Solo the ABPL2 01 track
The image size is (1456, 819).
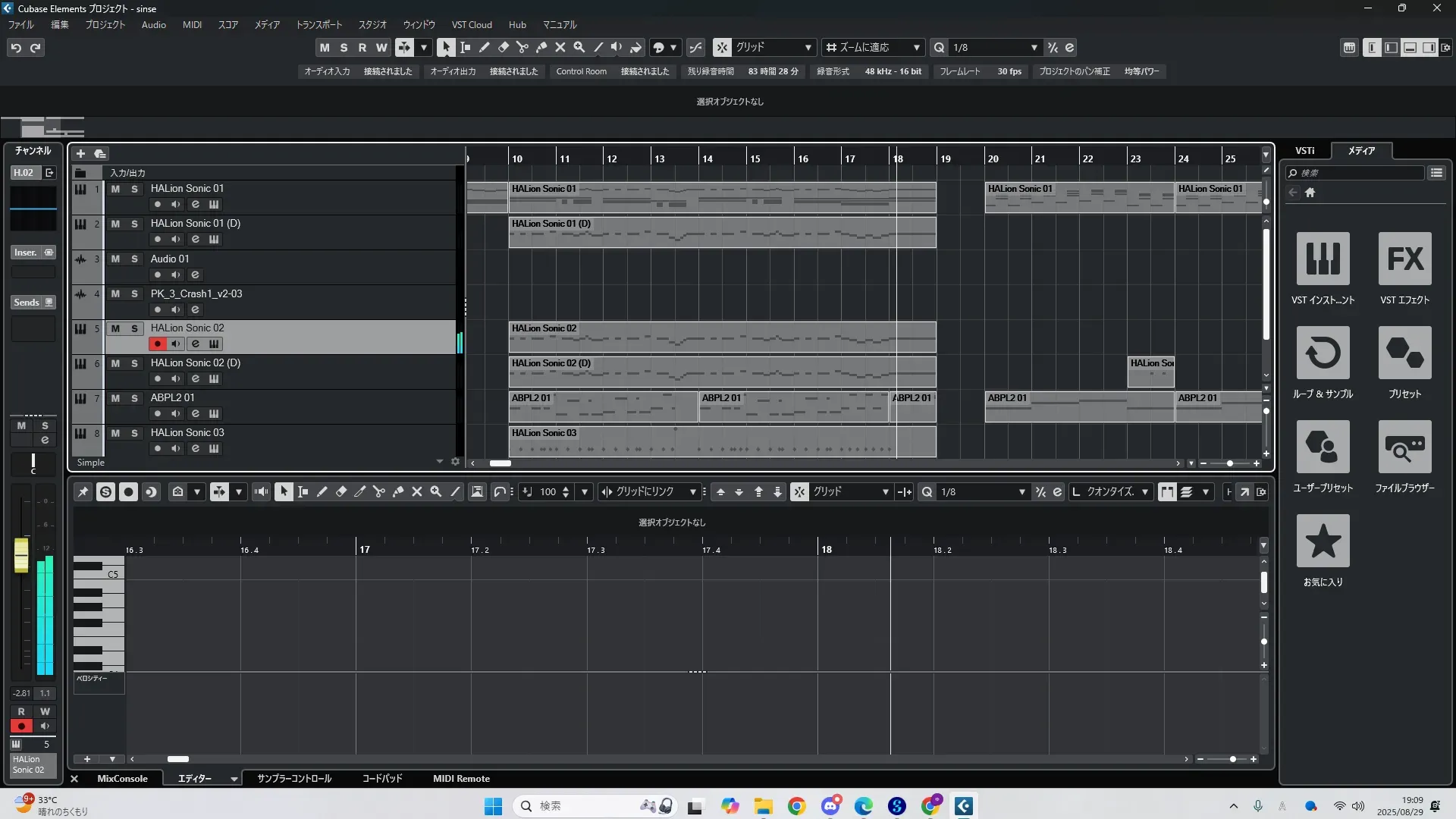coord(134,398)
